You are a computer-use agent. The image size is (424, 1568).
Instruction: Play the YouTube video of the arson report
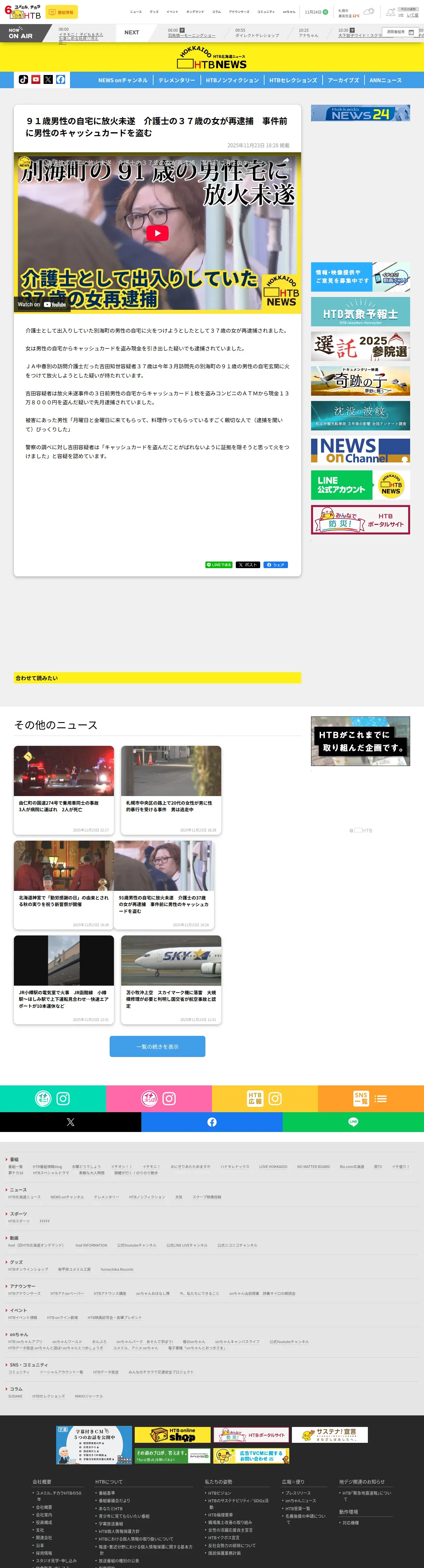(158, 233)
